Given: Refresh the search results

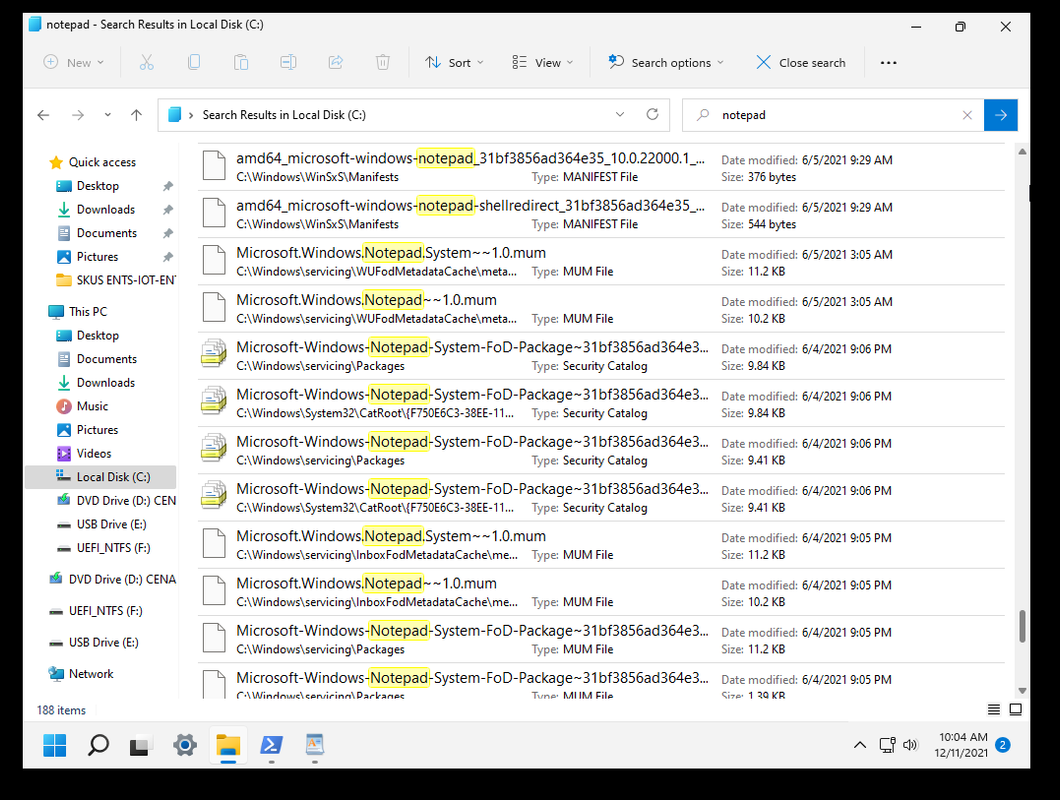Looking at the screenshot, I should pos(652,114).
